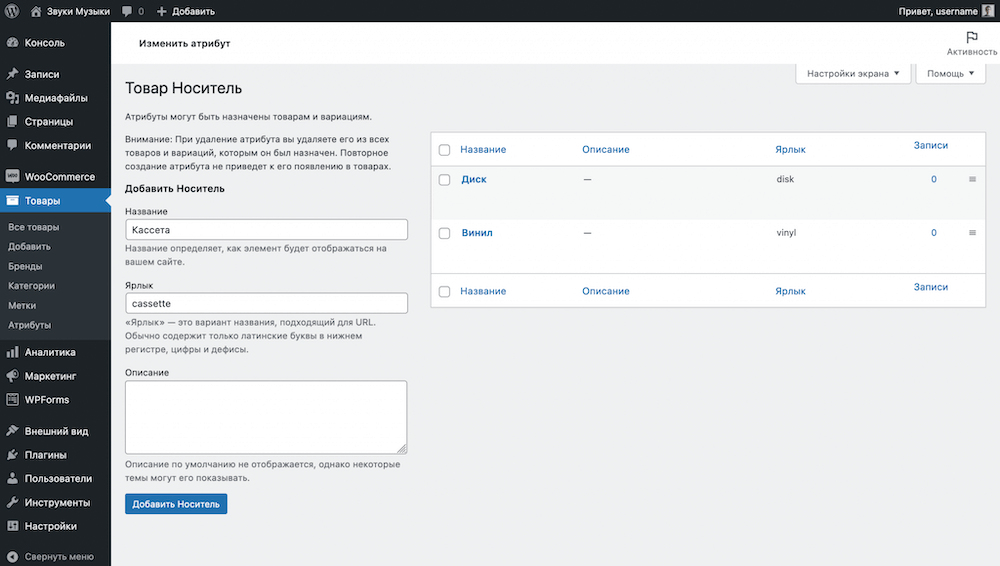Click the Добавить Носитель button
This screenshot has height=566, width=1000.
point(176,504)
